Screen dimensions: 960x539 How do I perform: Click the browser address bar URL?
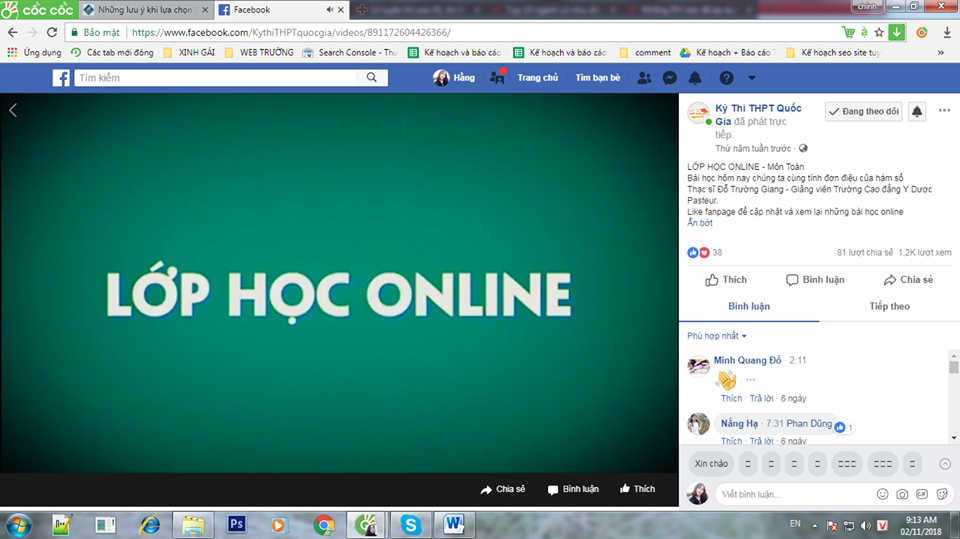291,32
